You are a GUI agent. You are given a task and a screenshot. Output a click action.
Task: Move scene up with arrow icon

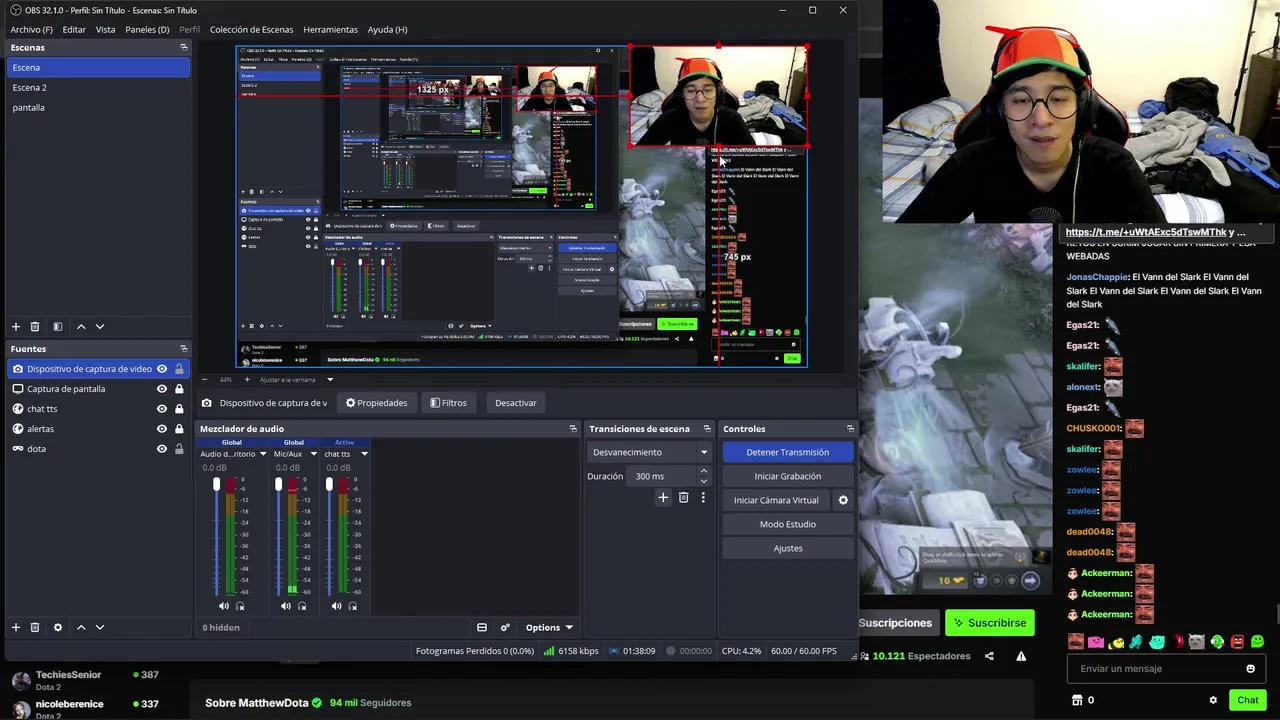[x=81, y=327]
